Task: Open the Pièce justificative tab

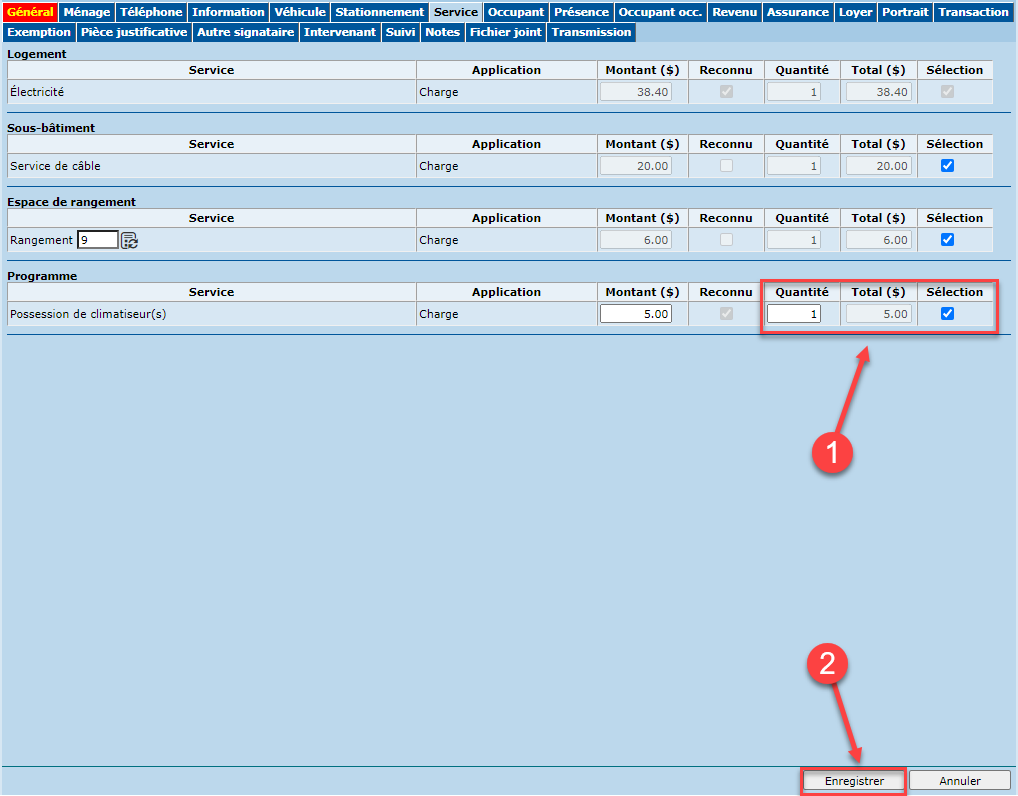Action: coord(134,32)
